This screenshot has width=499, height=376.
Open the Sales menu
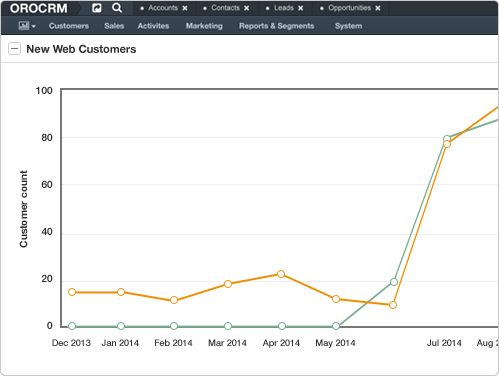click(x=114, y=26)
